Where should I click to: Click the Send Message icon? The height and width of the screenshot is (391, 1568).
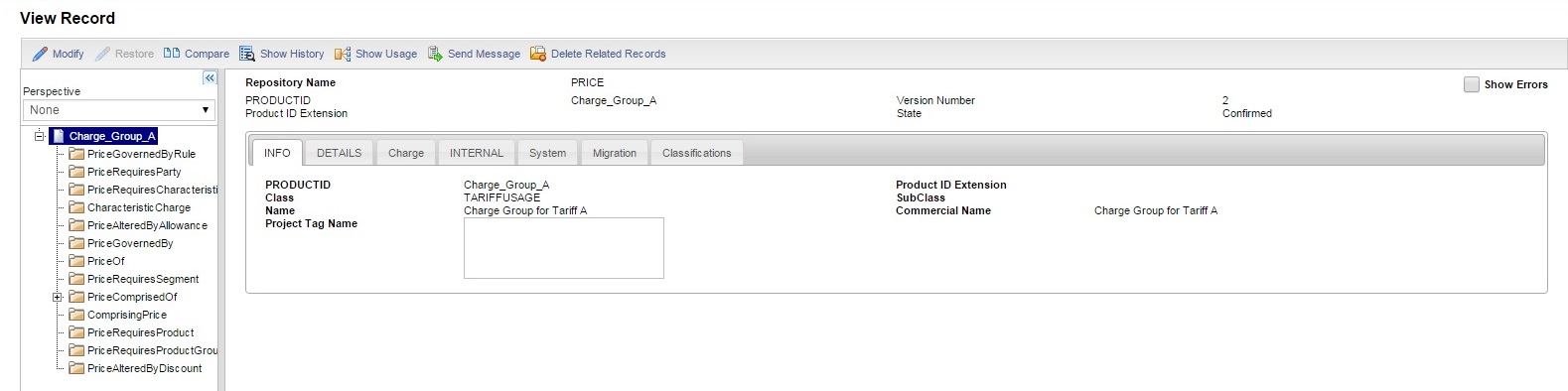[x=435, y=54]
